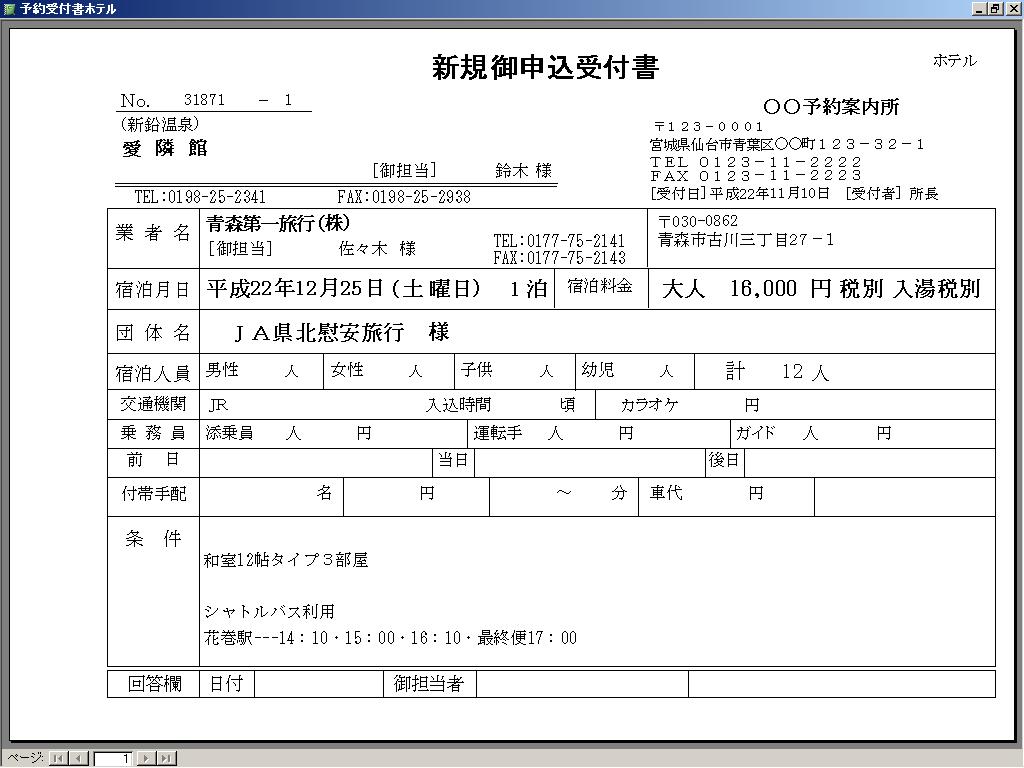Screen dimensions: 1024x768
Task: Click the 入込時間 label
Action: coord(458,405)
